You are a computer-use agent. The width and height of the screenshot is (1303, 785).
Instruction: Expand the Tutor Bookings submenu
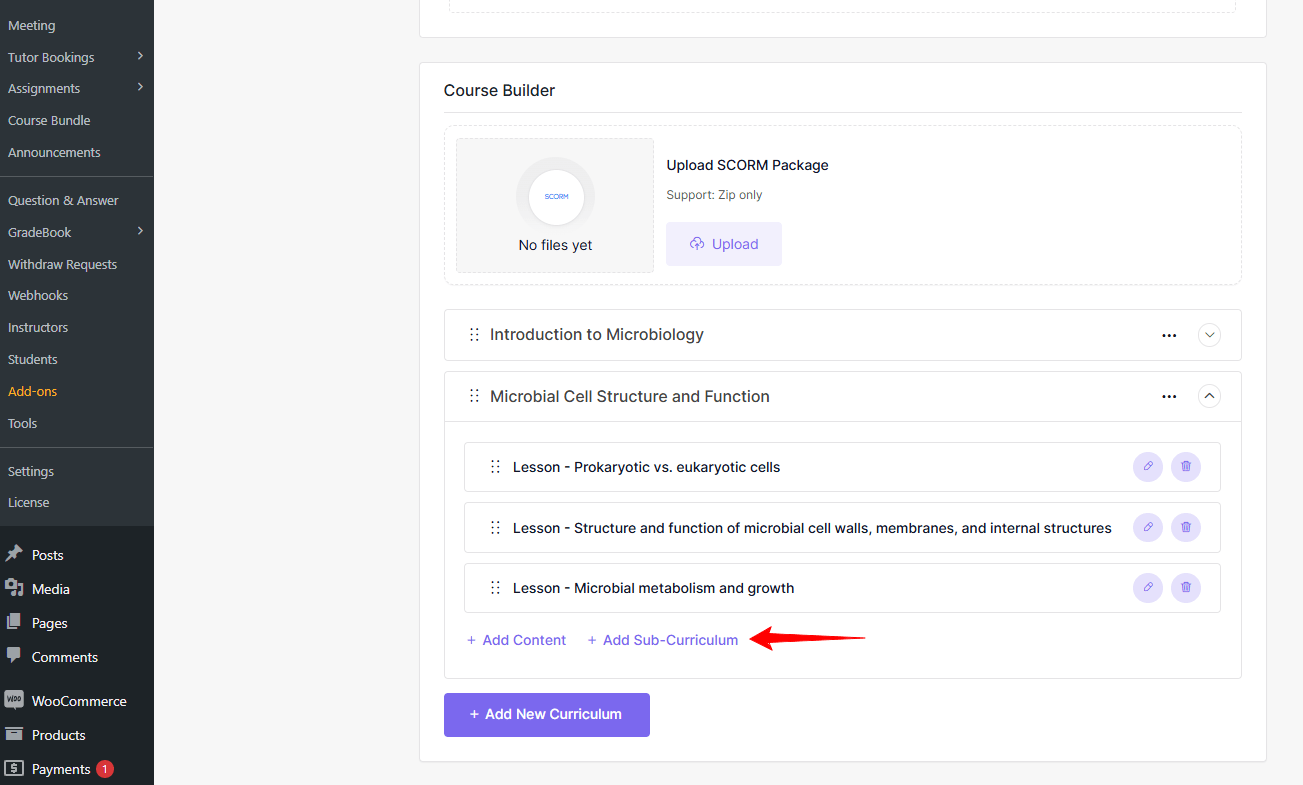pos(140,56)
